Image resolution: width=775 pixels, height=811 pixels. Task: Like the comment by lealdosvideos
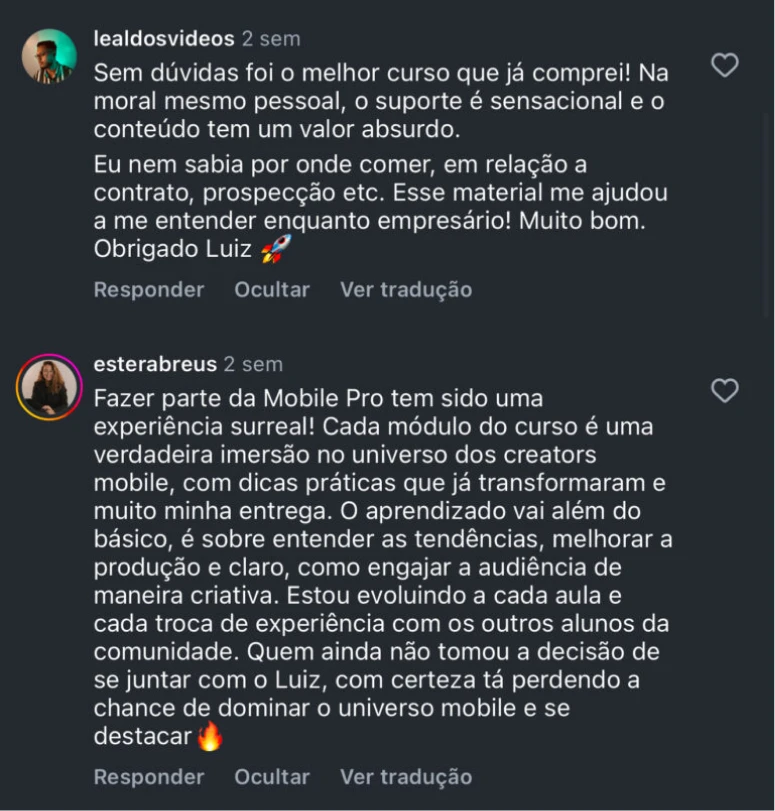[724, 66]
